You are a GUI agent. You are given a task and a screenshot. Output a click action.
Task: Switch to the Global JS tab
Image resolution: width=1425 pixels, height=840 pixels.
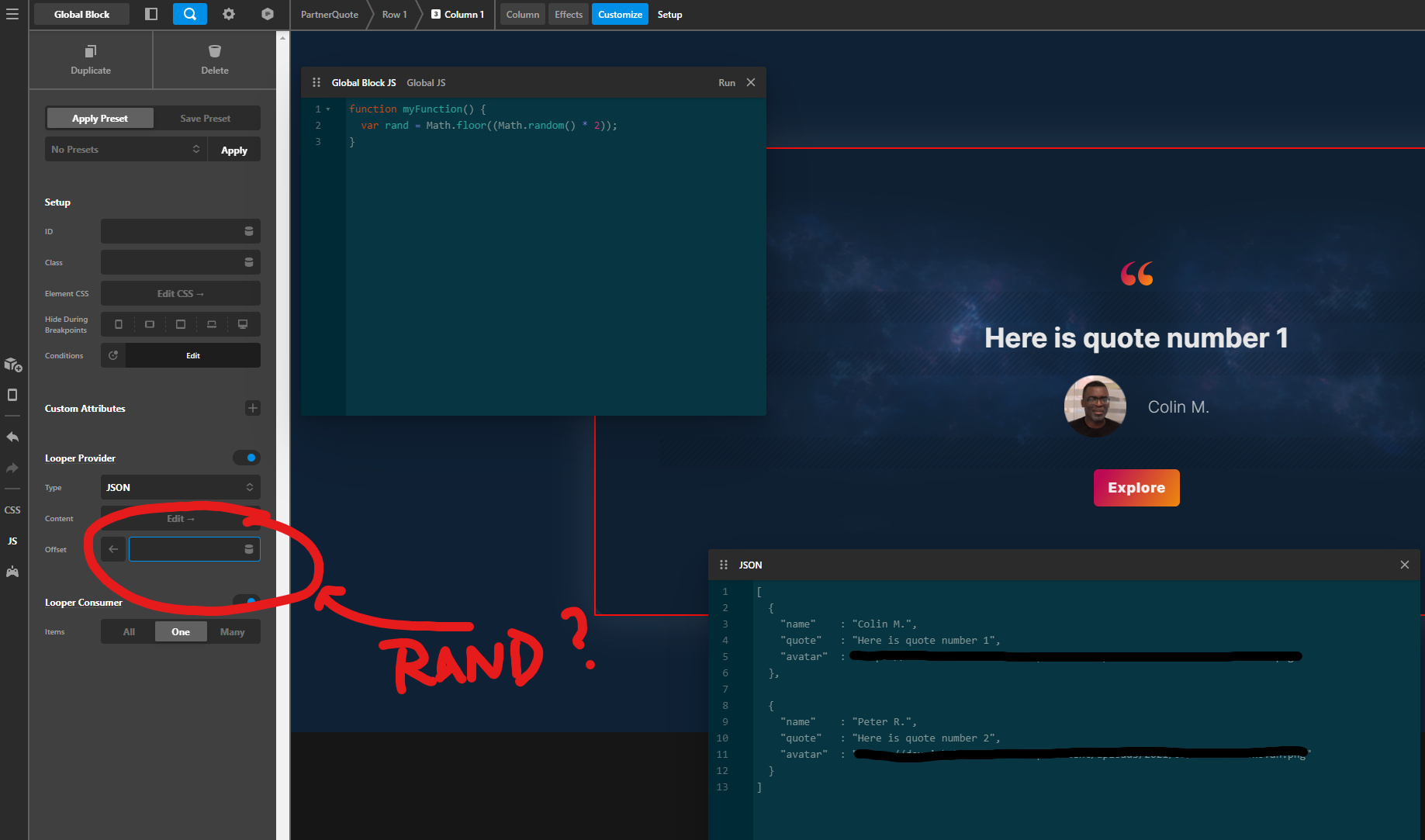click(x=426, y=83)
